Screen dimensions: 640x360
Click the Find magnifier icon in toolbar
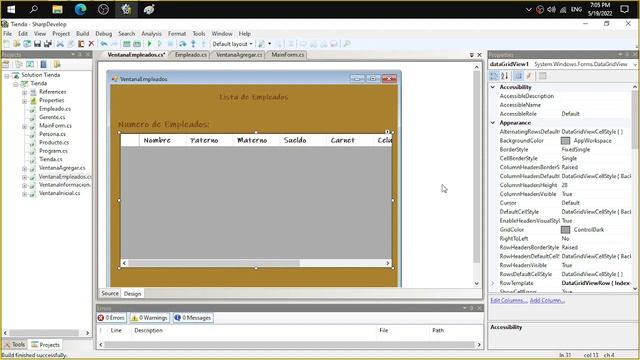point(347,44)
